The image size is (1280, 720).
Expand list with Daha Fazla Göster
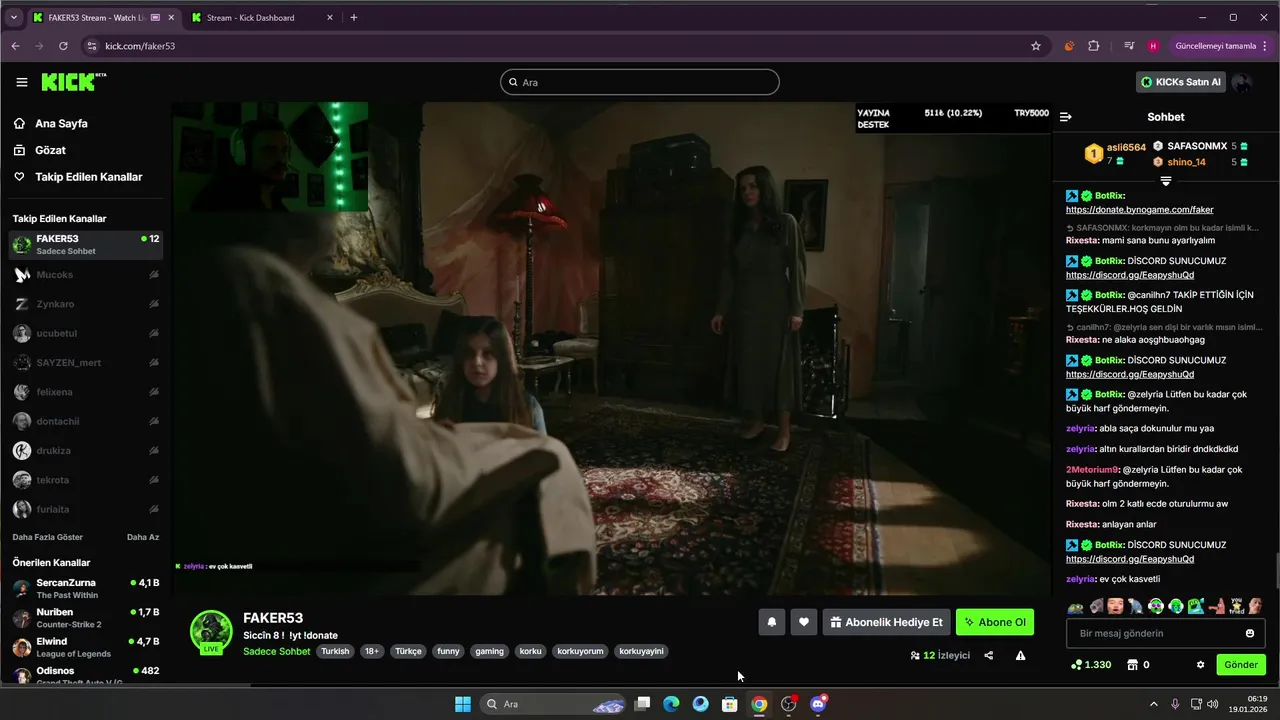pos(47,537)
